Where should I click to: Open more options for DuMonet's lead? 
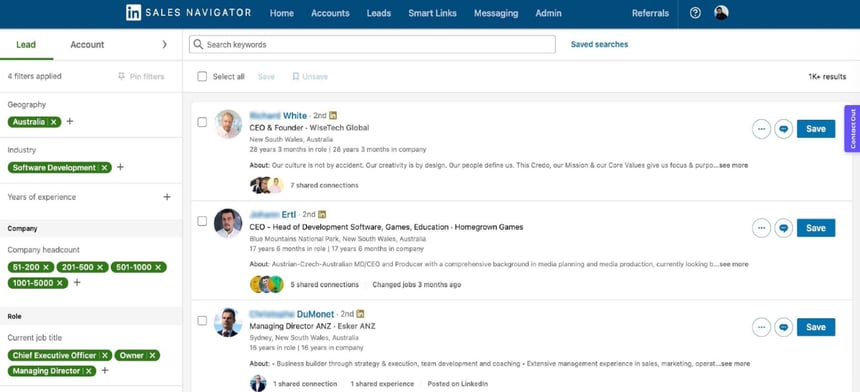pos(761,327)
